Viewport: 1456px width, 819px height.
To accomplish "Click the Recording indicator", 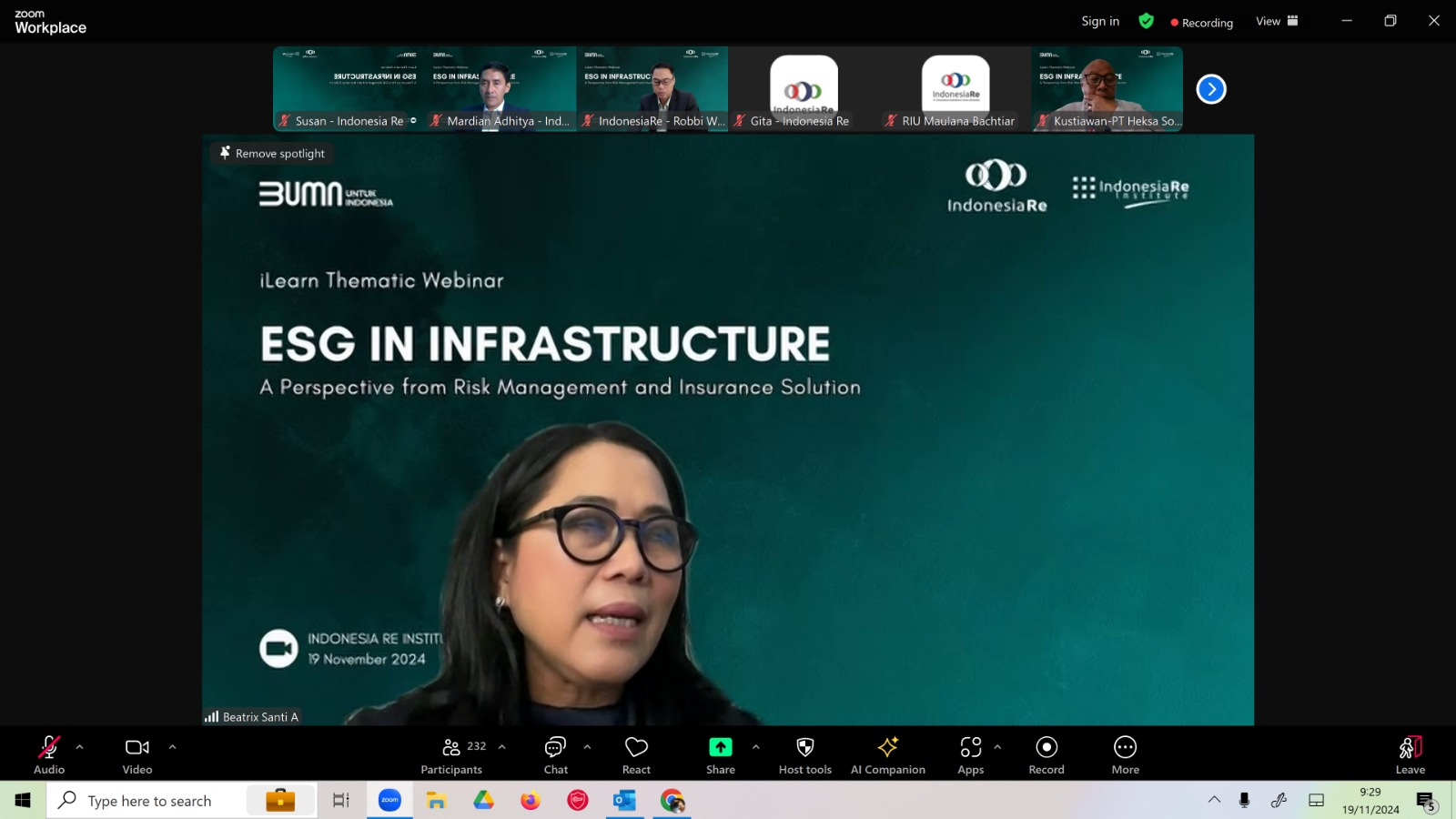I will pyautogui.click(x=1201, y=22).
